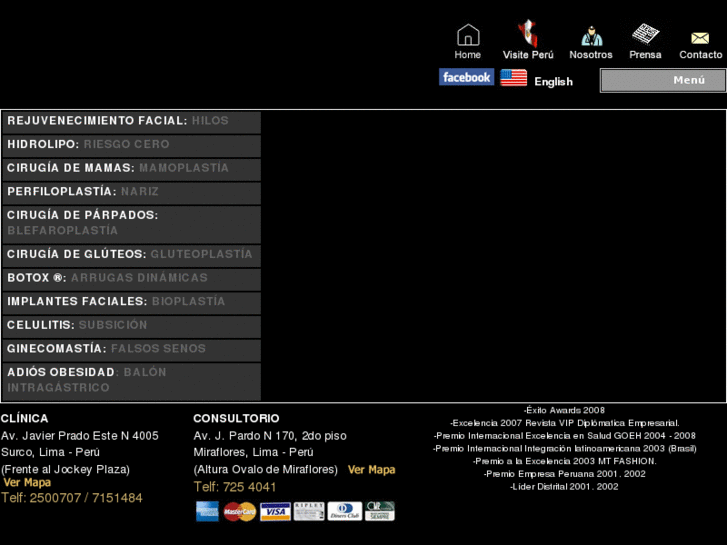Click the CONSULTORIO heading
The width and height of the screenshot is (727, 545).
tap(236, 418)
